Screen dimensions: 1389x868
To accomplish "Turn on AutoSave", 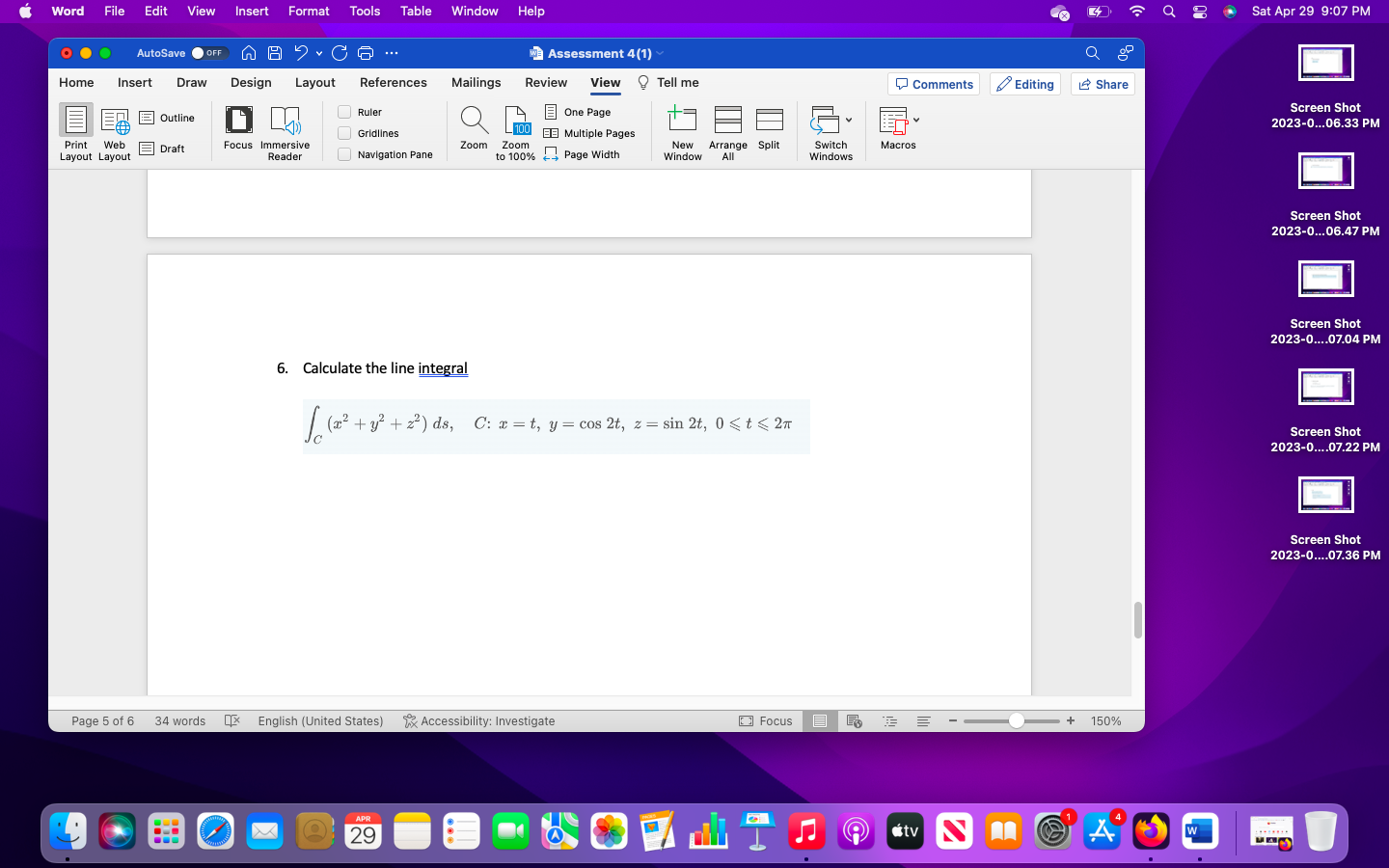I will point(210,53).
